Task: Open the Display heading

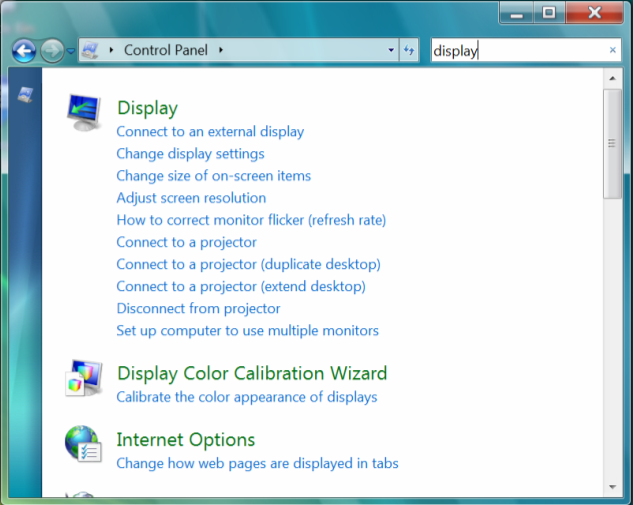Action: tap(147, 108)
